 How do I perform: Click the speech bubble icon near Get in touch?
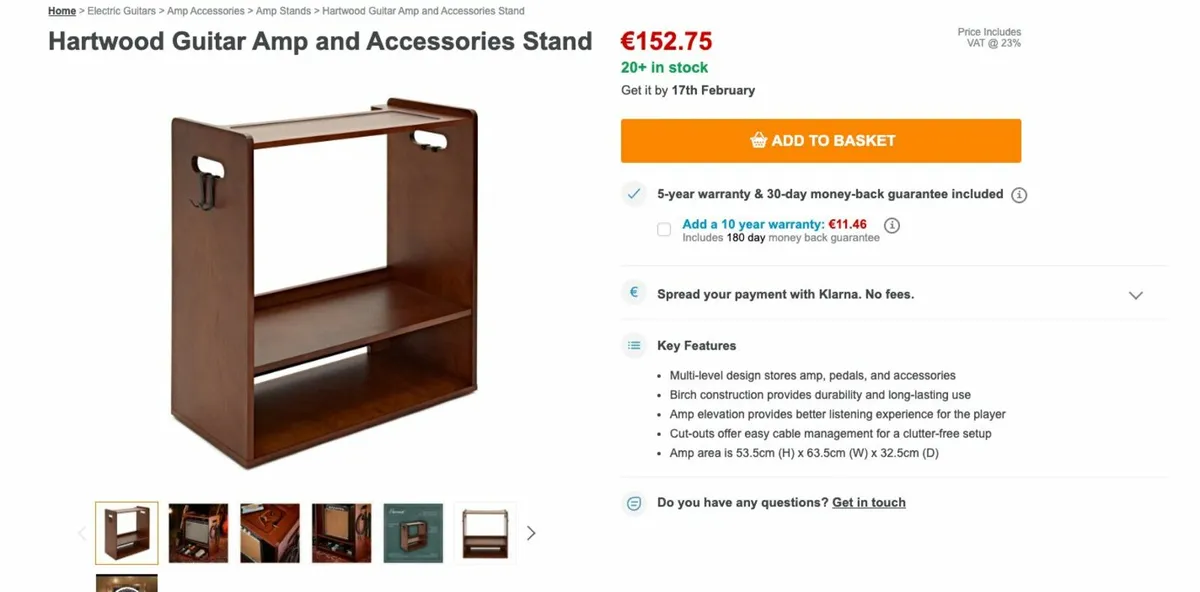point(633,503)
